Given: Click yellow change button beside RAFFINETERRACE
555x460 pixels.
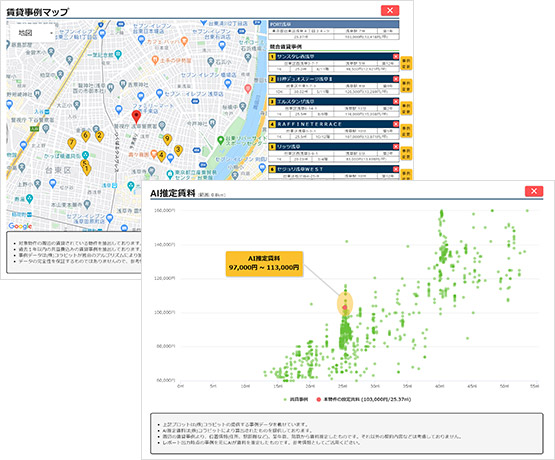Looking at the screenshot, I should pyautogui.click(x=406, y=131).
